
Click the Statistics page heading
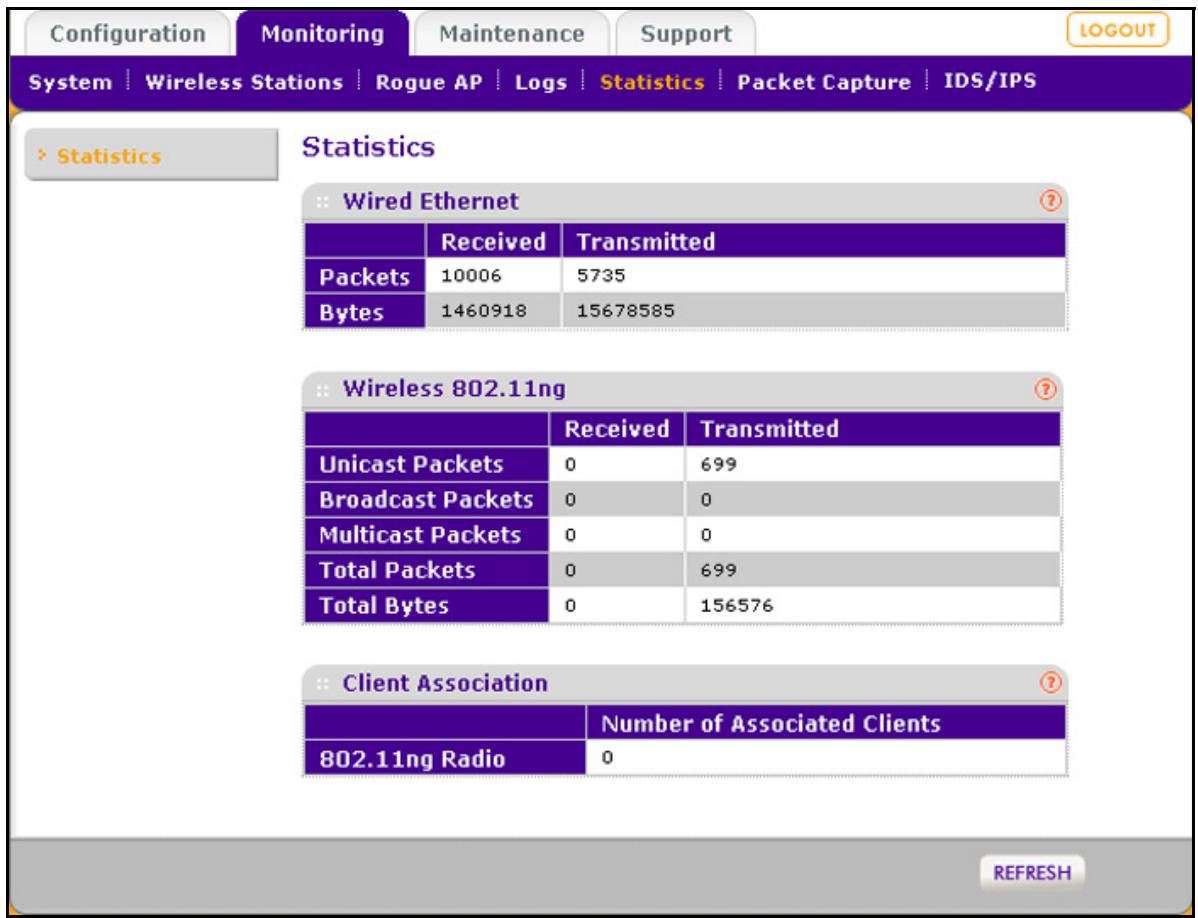pyautogui.click(x=368, y=147)
